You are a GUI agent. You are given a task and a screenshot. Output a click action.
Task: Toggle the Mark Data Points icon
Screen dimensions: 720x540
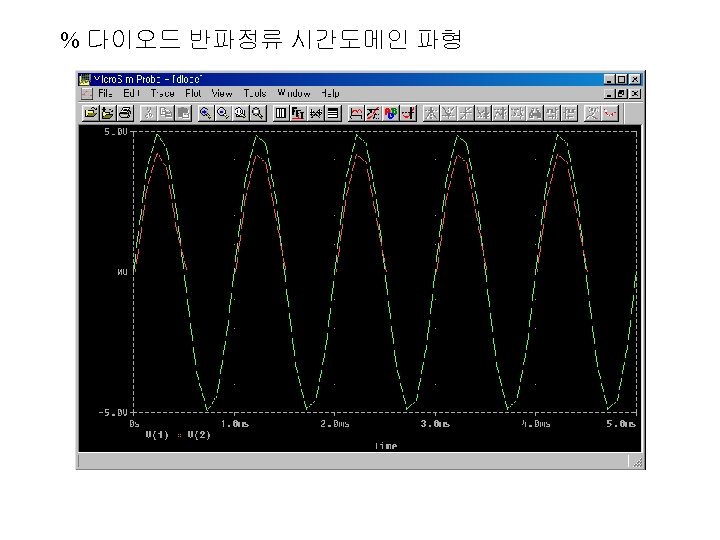click(x=609, y=113)
